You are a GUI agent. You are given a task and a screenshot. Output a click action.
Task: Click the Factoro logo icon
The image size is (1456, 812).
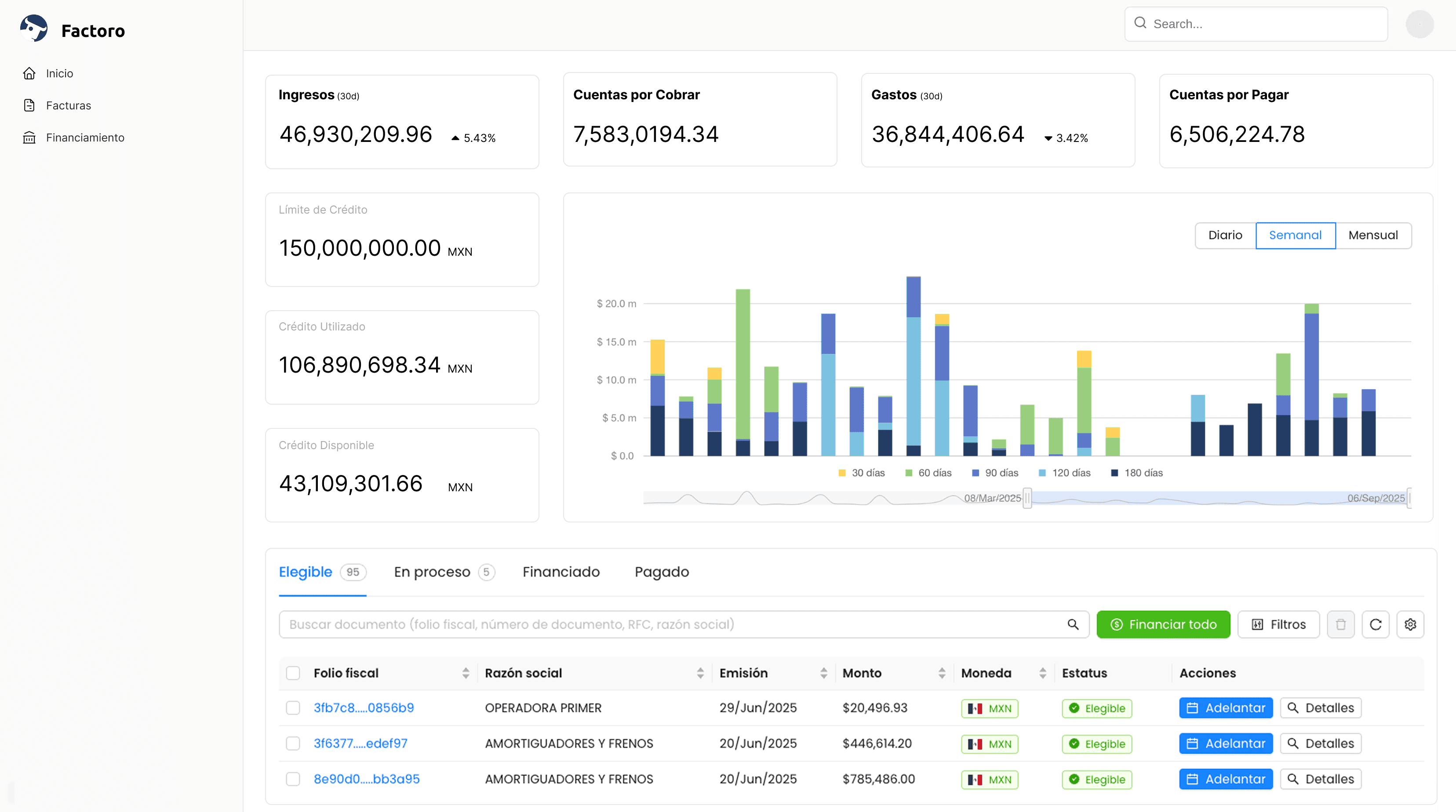point(34,29)
